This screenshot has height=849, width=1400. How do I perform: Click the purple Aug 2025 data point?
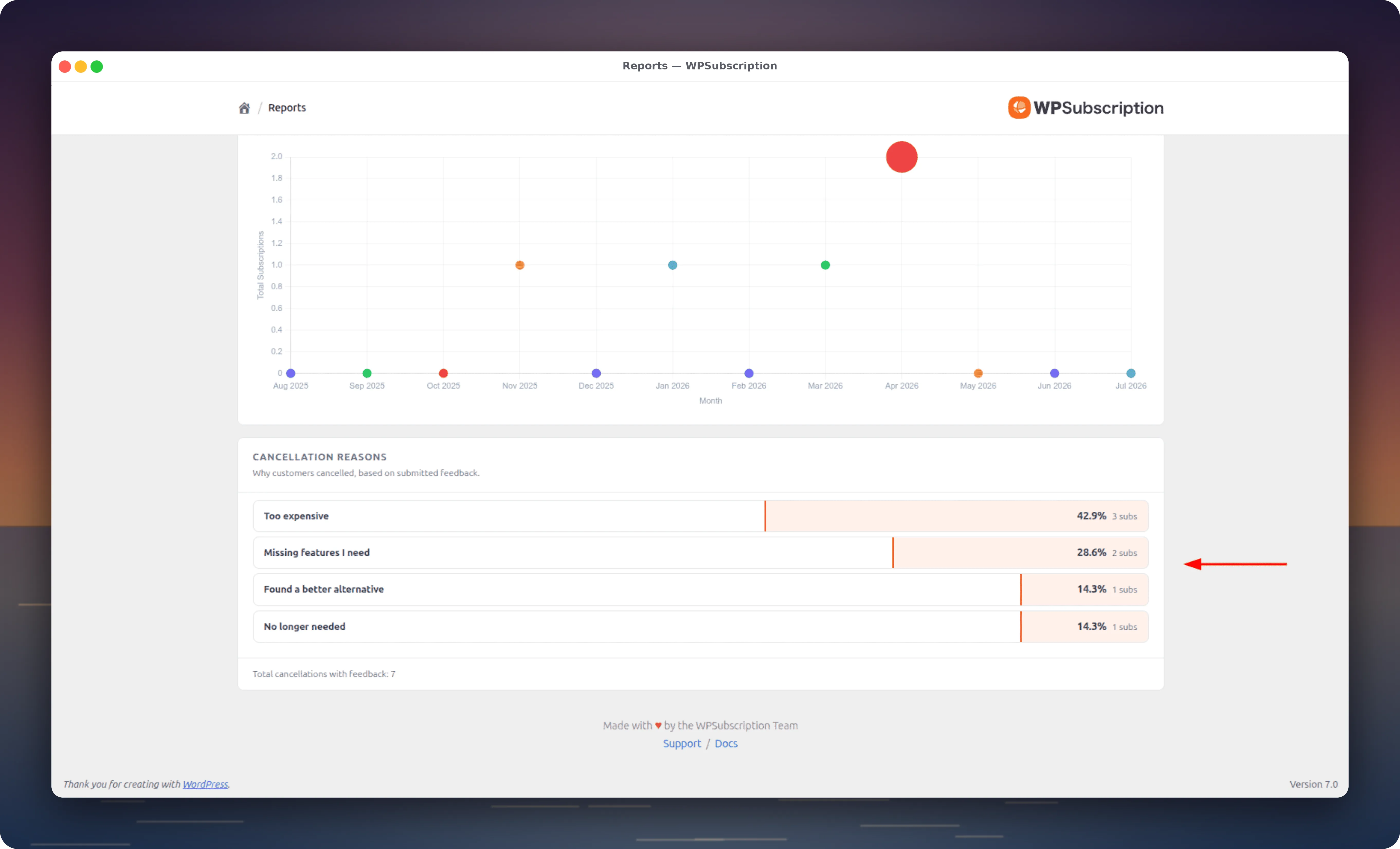click(x=291, y=373)
